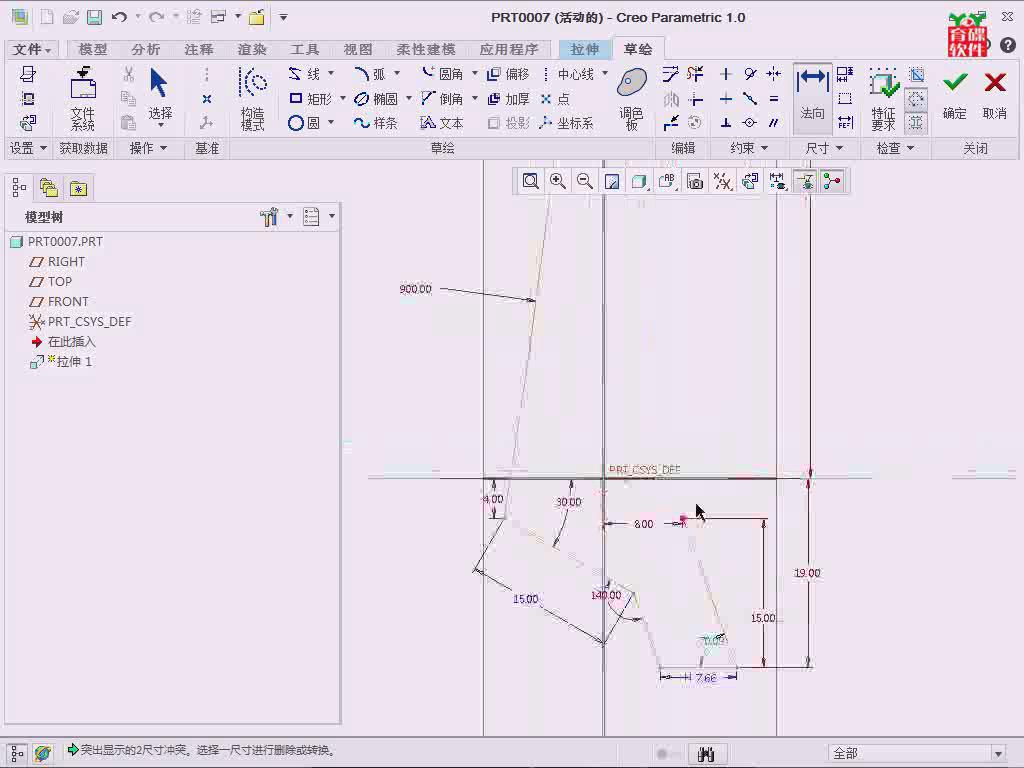Screen dimensions: 1024x768
Task: Click the Zoom In view icon
Action: click(558, 181)
